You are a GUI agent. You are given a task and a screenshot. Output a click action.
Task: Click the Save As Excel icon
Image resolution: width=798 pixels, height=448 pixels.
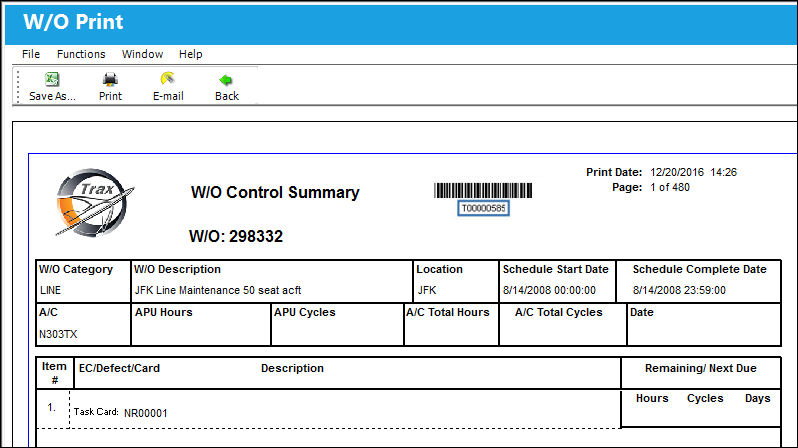[52, 79]
